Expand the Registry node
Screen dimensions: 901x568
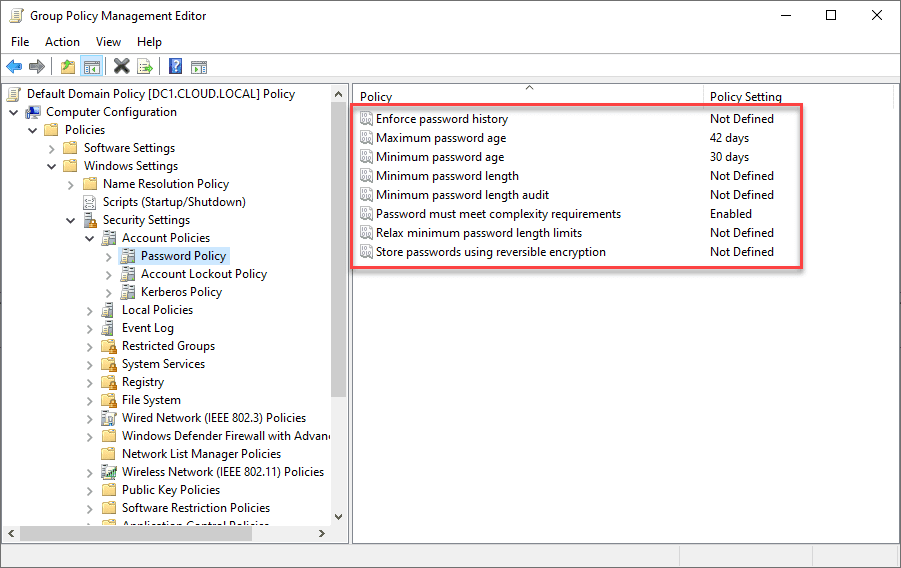click(x=90, y=383)
